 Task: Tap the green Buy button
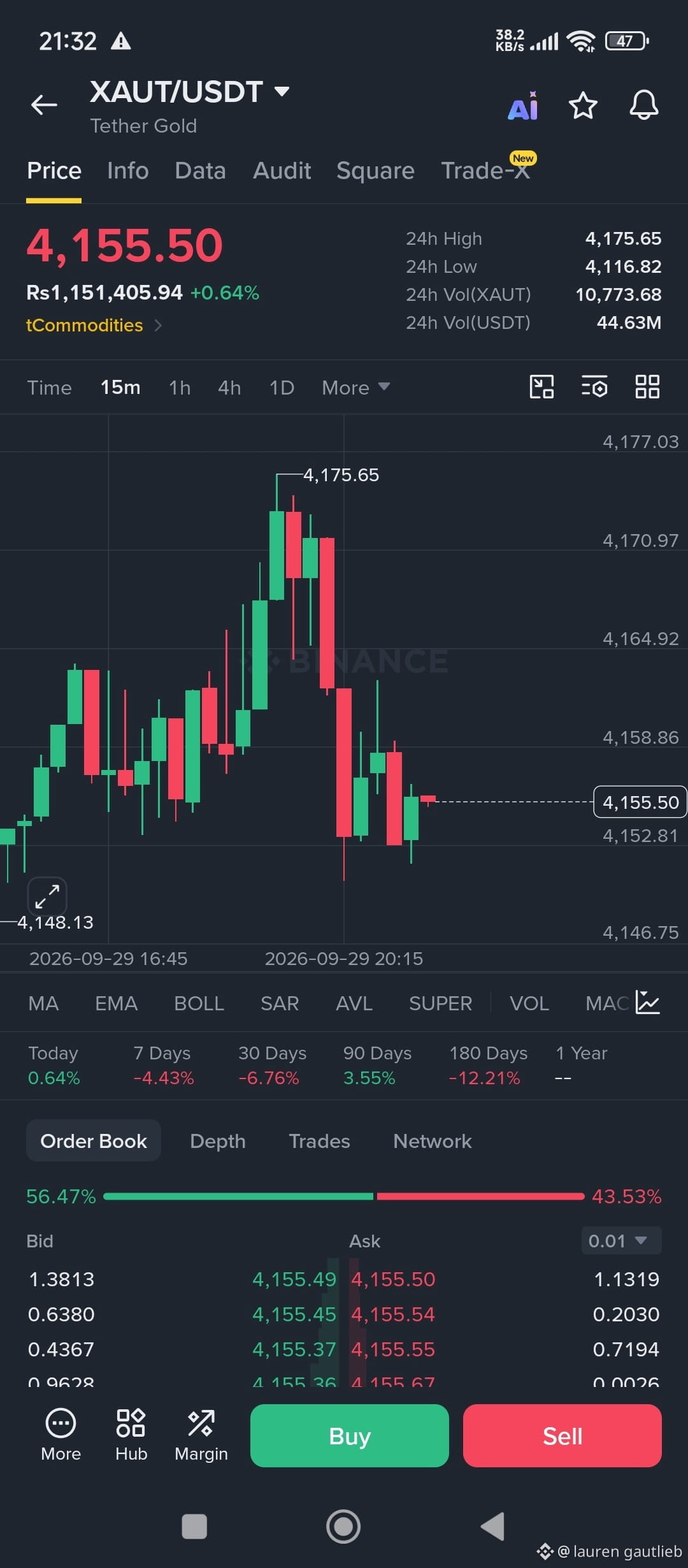click(x=350, y=1436)
